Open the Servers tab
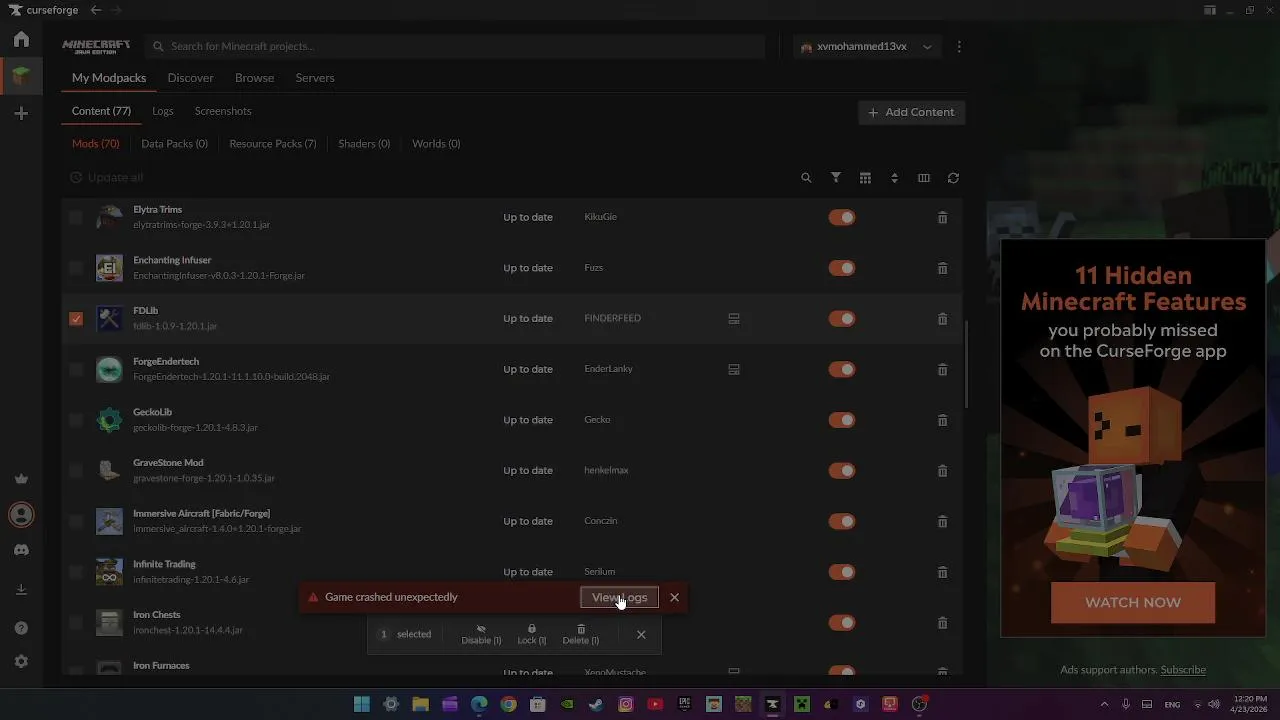This screenshot has height=720, width=1280. click(x=315, y=78)
